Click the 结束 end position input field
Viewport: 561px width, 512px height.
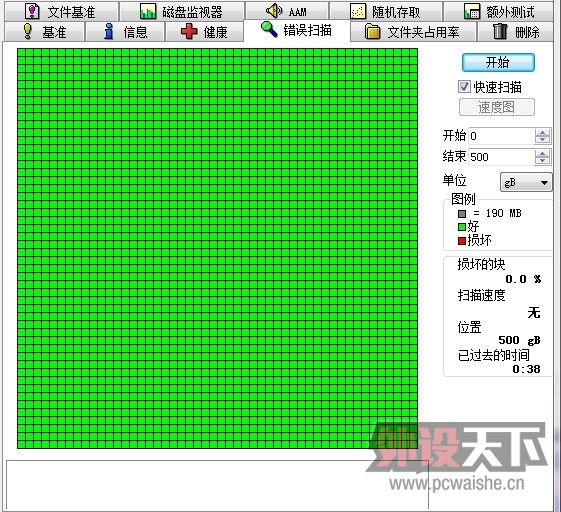(501, 157)
